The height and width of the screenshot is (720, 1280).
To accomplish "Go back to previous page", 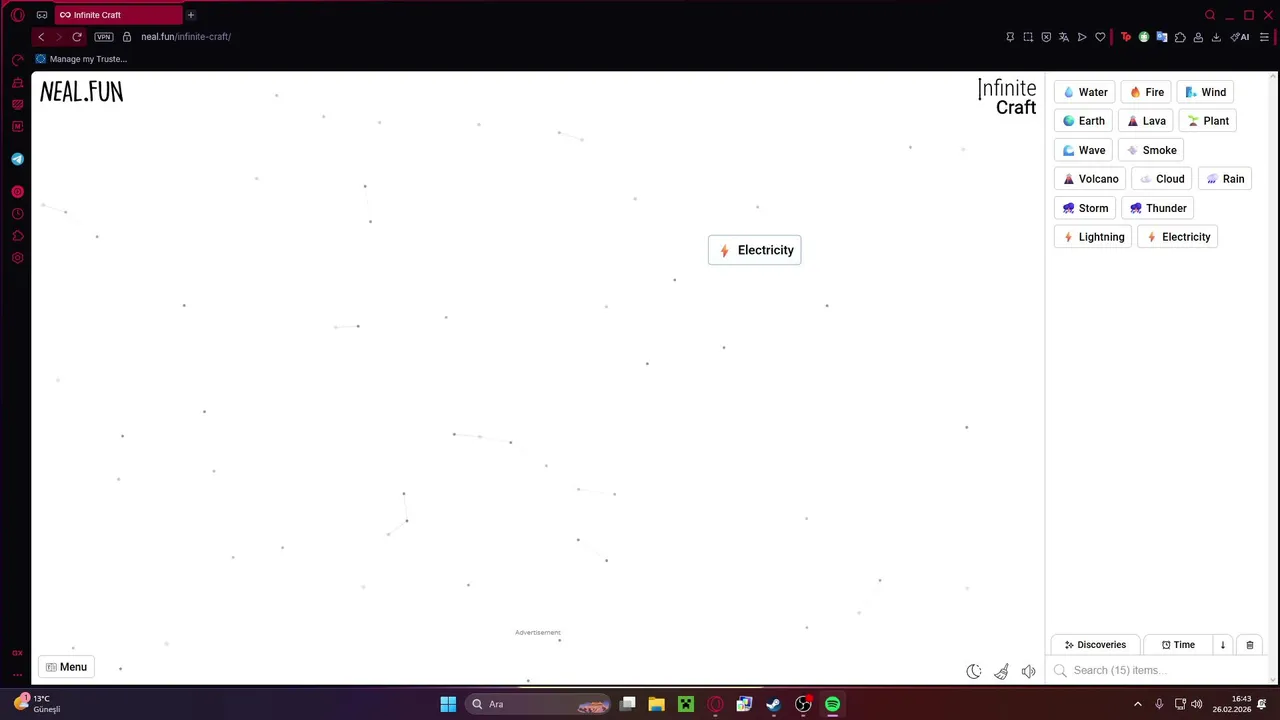I will pyautogui.click(x=41, y=37).
